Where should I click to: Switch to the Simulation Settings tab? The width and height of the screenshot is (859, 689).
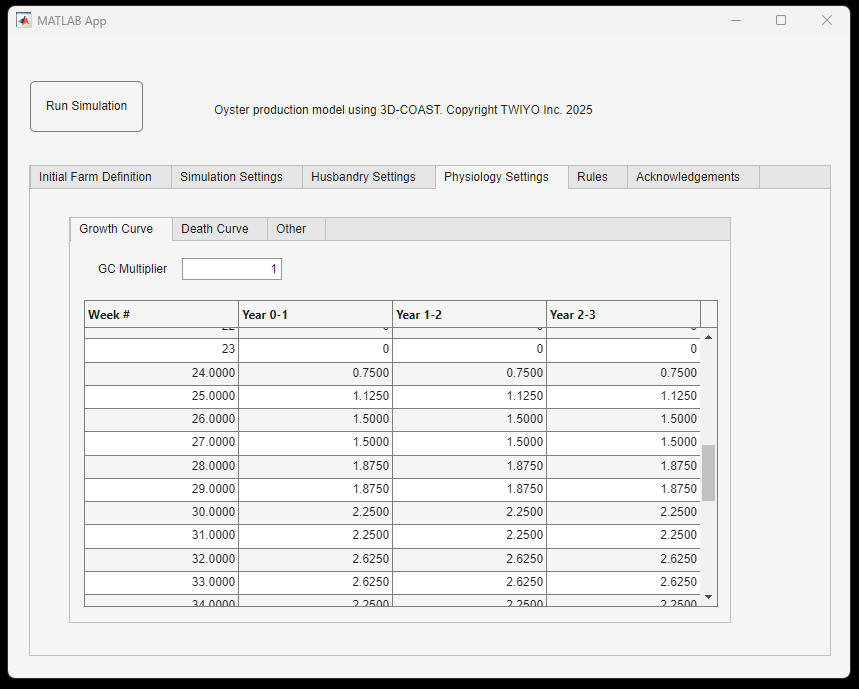(x=231, y=177)
